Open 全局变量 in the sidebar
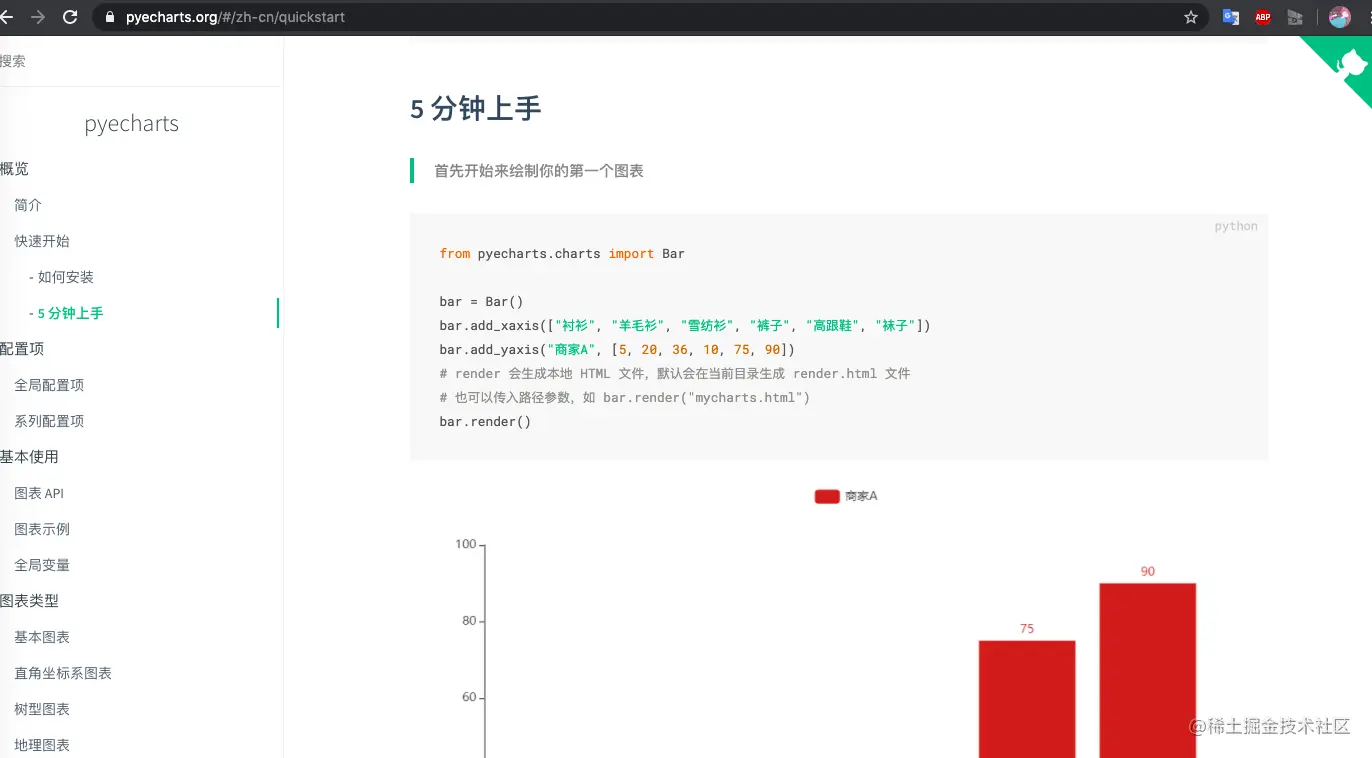Screen dimensions: 1372x758 pos(42,565)
